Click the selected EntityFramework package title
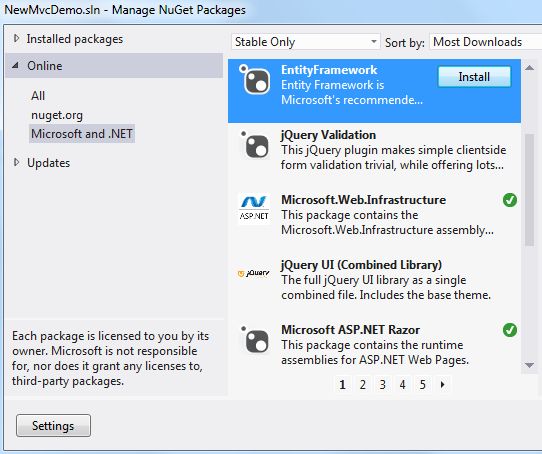The image size is (542, 454). coord(329,70)
